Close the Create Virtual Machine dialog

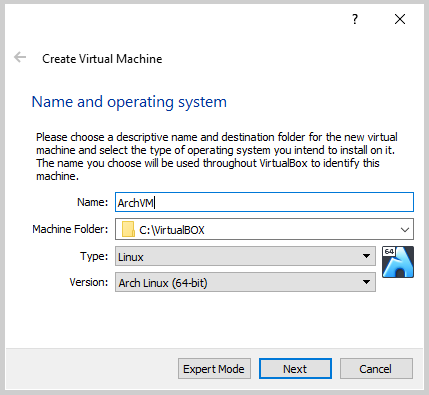400,19
